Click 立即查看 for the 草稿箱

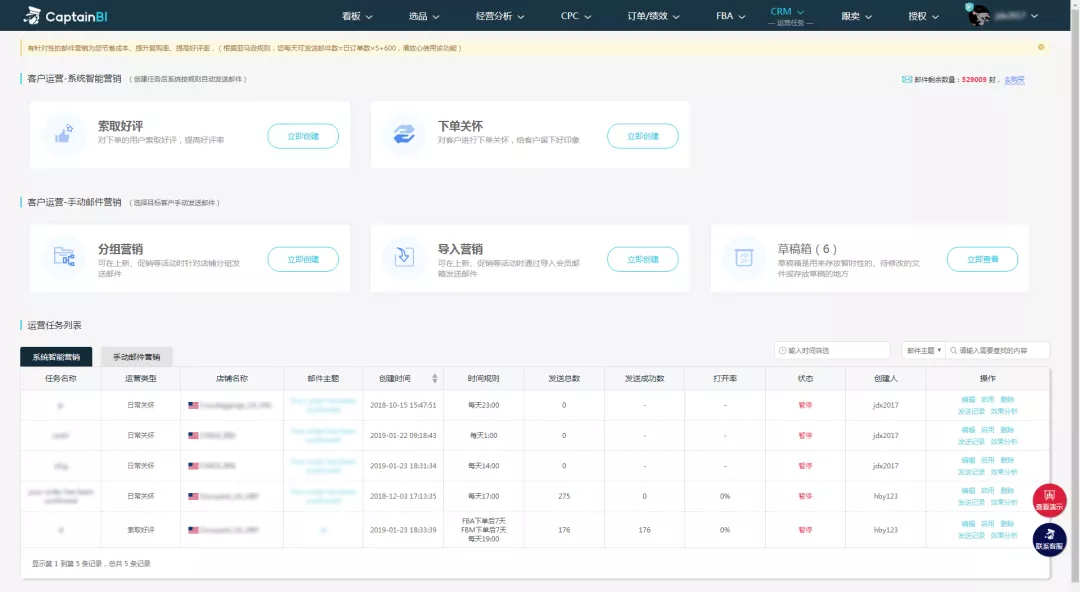982,259
